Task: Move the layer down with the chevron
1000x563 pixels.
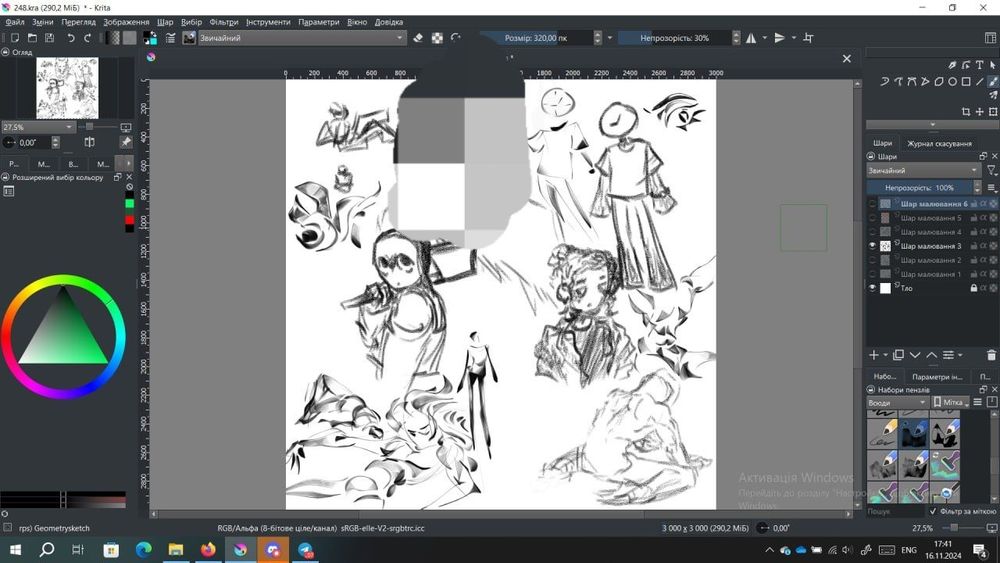Action: (x=915, y=355)
